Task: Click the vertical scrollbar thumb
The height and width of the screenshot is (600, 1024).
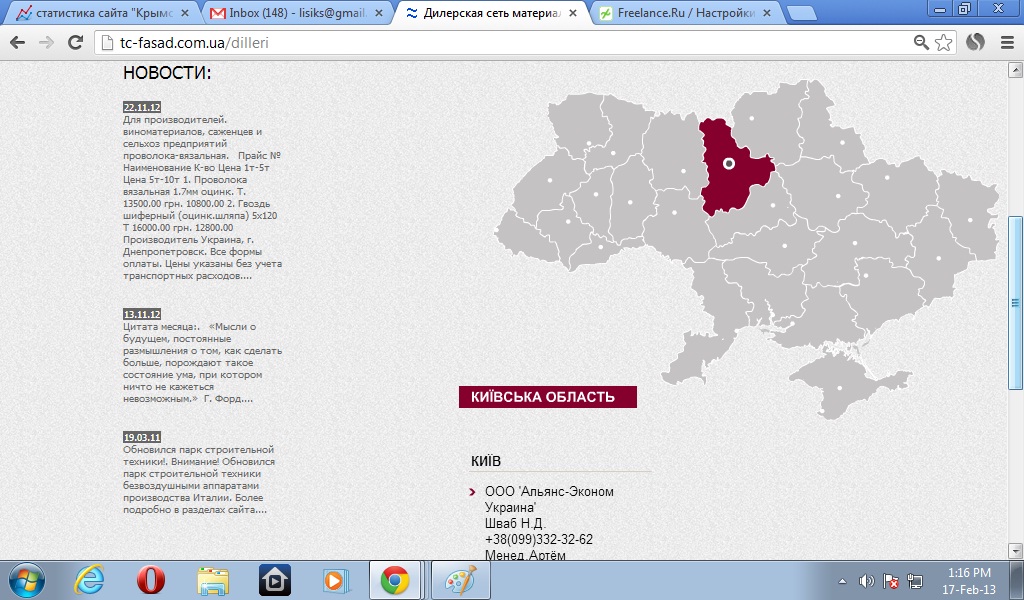Action: (1016, 303)
